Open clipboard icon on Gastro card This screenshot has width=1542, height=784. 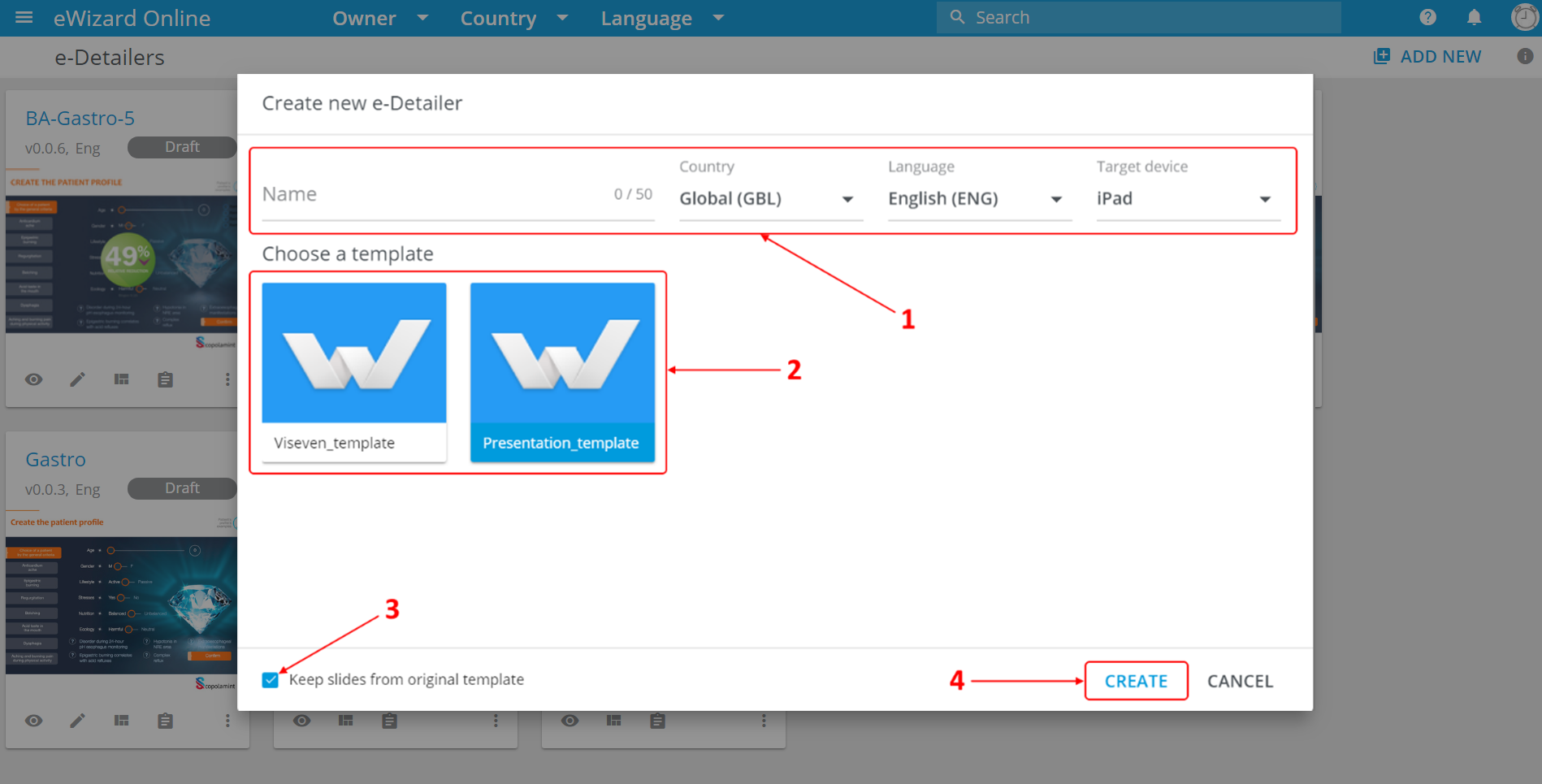point(165,721)
